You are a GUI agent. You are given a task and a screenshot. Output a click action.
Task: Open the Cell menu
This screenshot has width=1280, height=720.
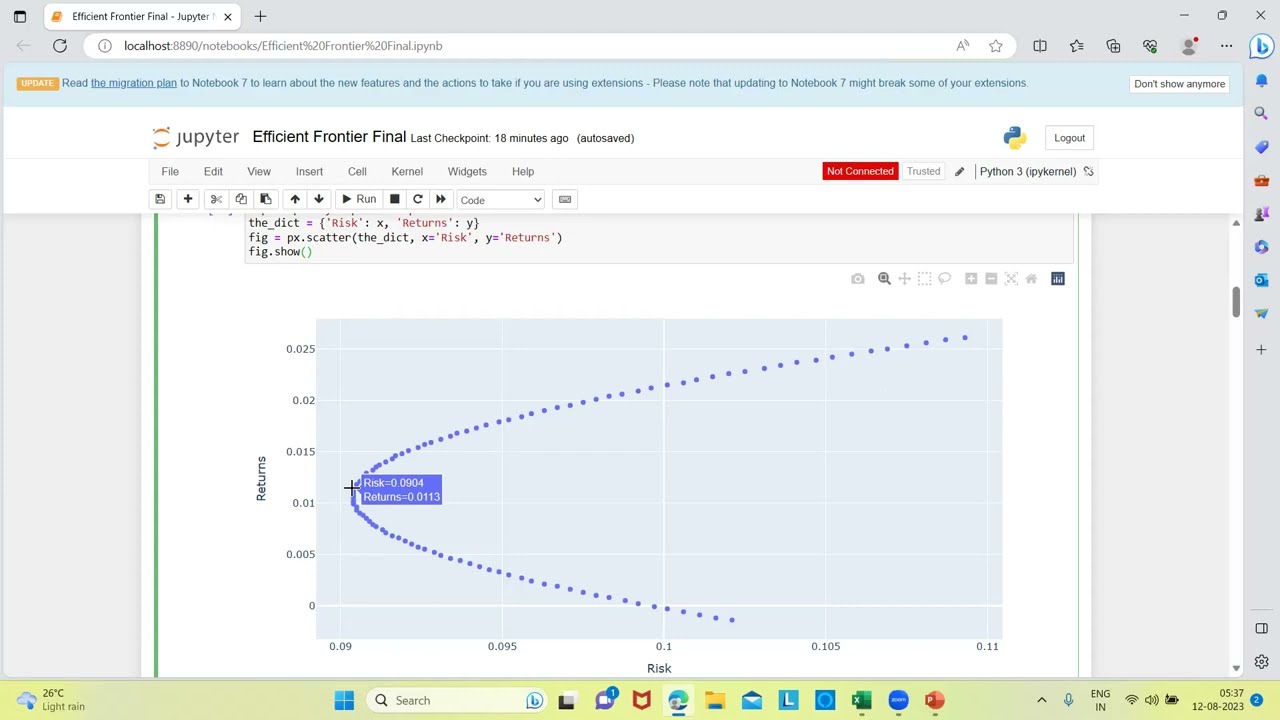(357, 171)
